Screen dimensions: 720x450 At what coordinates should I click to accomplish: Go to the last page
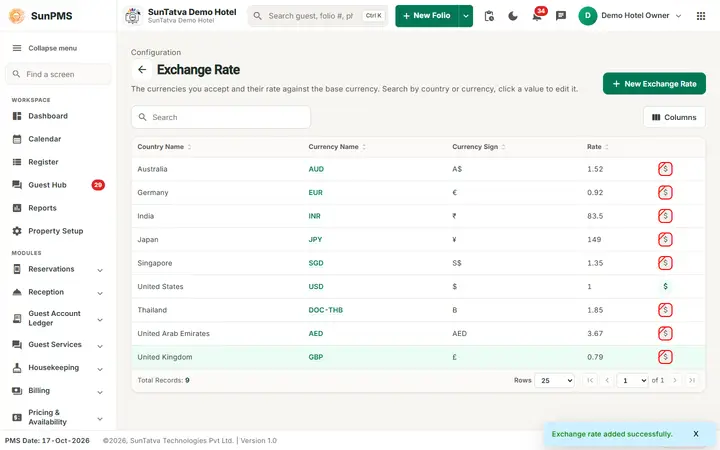(x=692, y=380)
